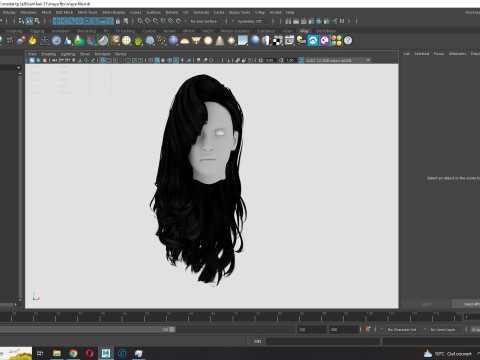The width and height of the screenshot is (480, 360).
Task: Open the Deform menu
Action: click(172, 12)
